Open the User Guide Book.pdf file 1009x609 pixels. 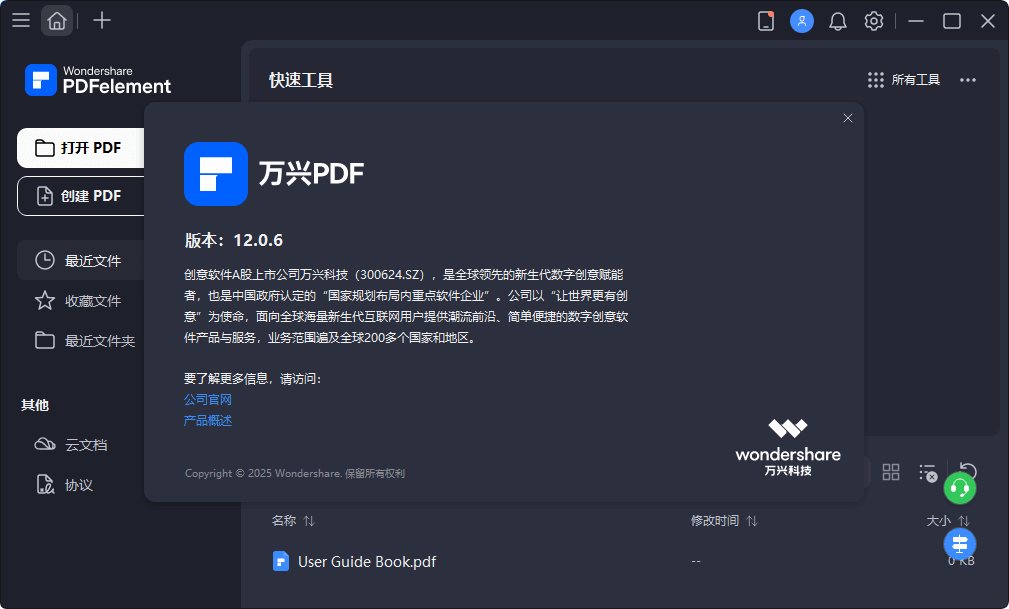(365, 561)
